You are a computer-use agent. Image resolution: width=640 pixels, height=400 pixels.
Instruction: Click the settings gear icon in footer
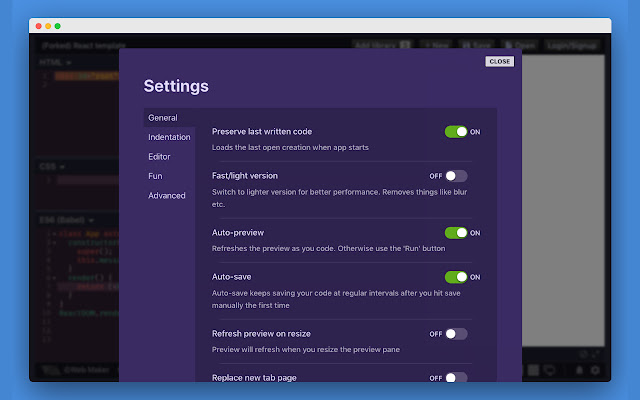[596, 370]
